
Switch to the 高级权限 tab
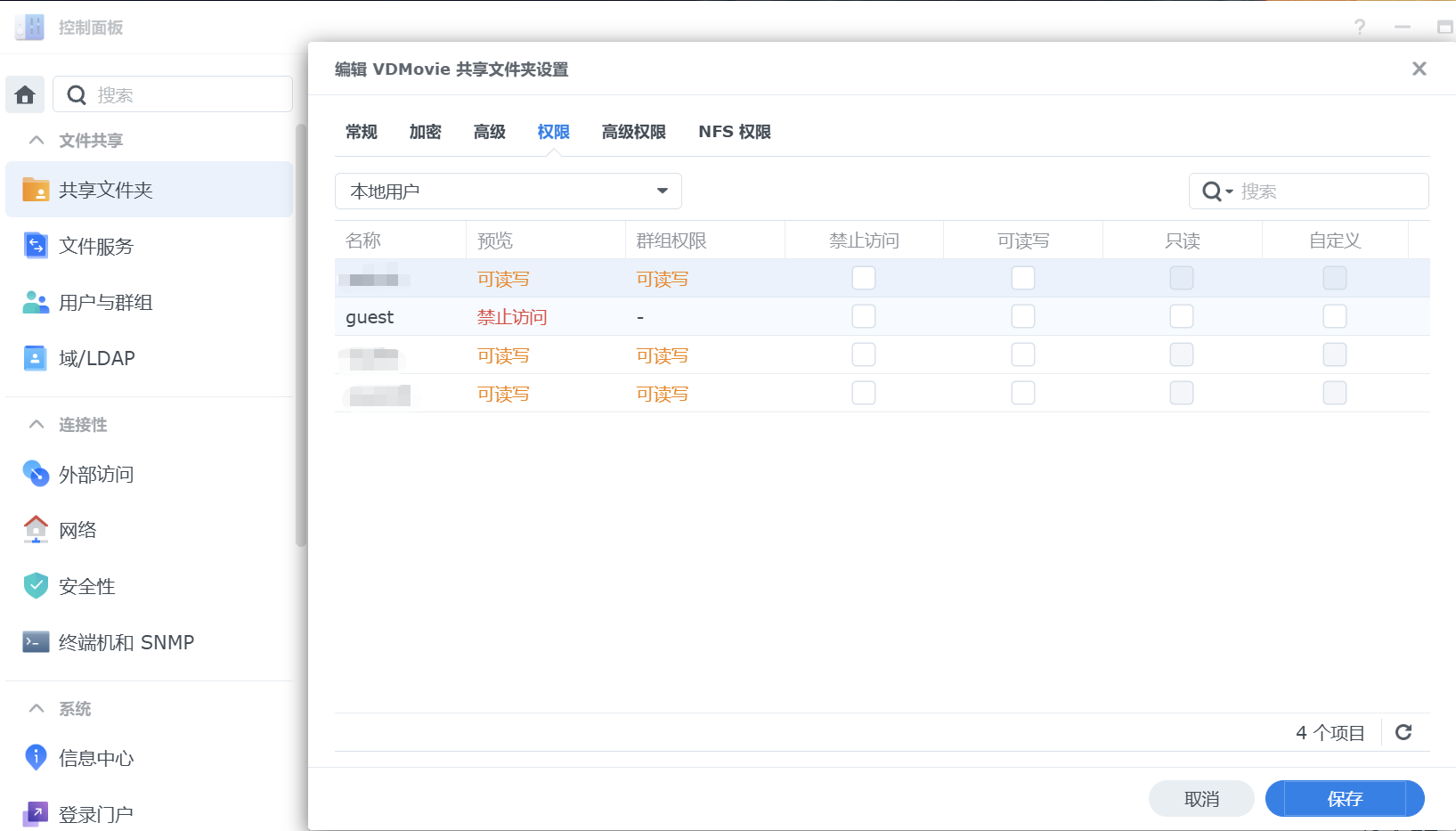634,132
